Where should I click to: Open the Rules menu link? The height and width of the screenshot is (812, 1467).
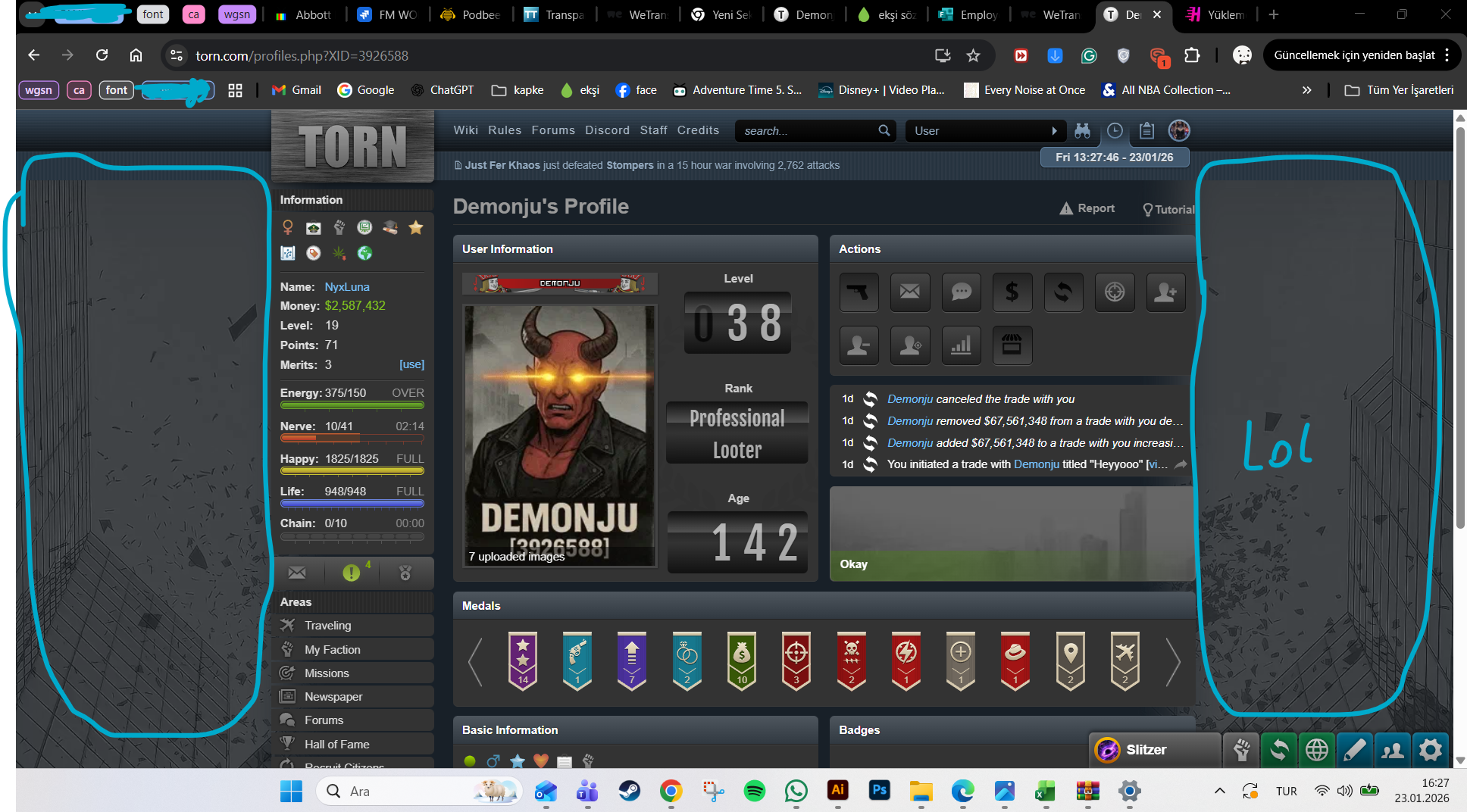tap(505, 130)
